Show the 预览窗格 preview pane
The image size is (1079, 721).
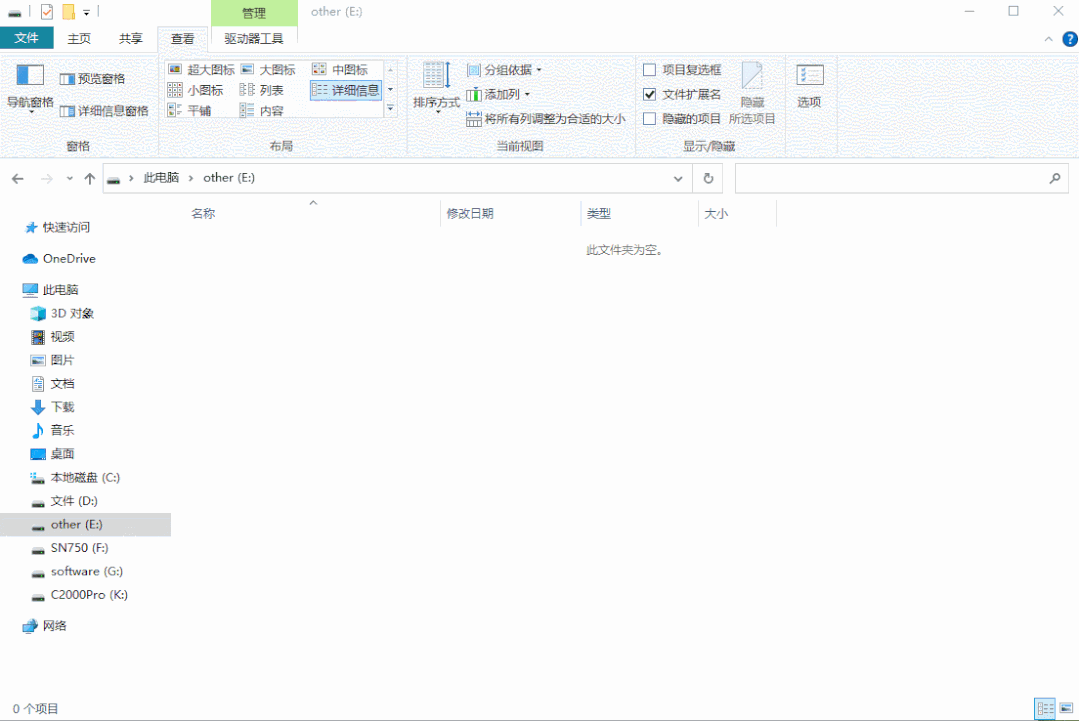(99, 78)
